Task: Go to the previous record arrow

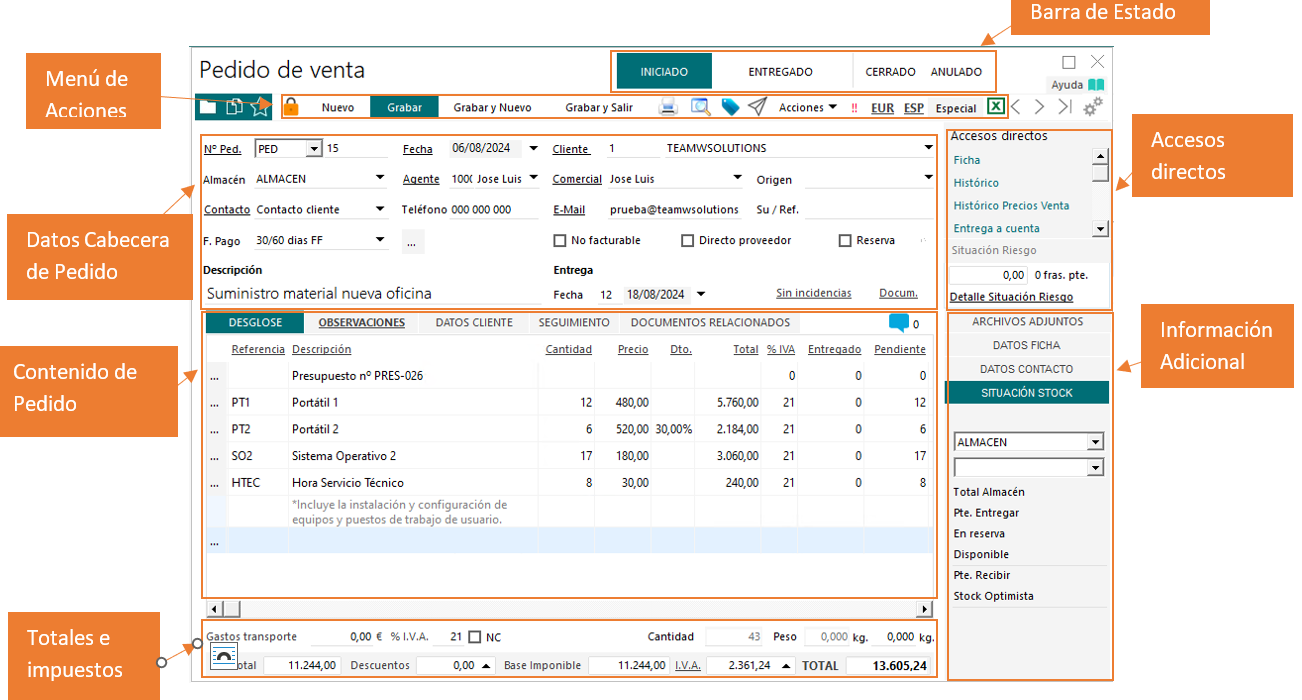Action: tap(1016, 107)
